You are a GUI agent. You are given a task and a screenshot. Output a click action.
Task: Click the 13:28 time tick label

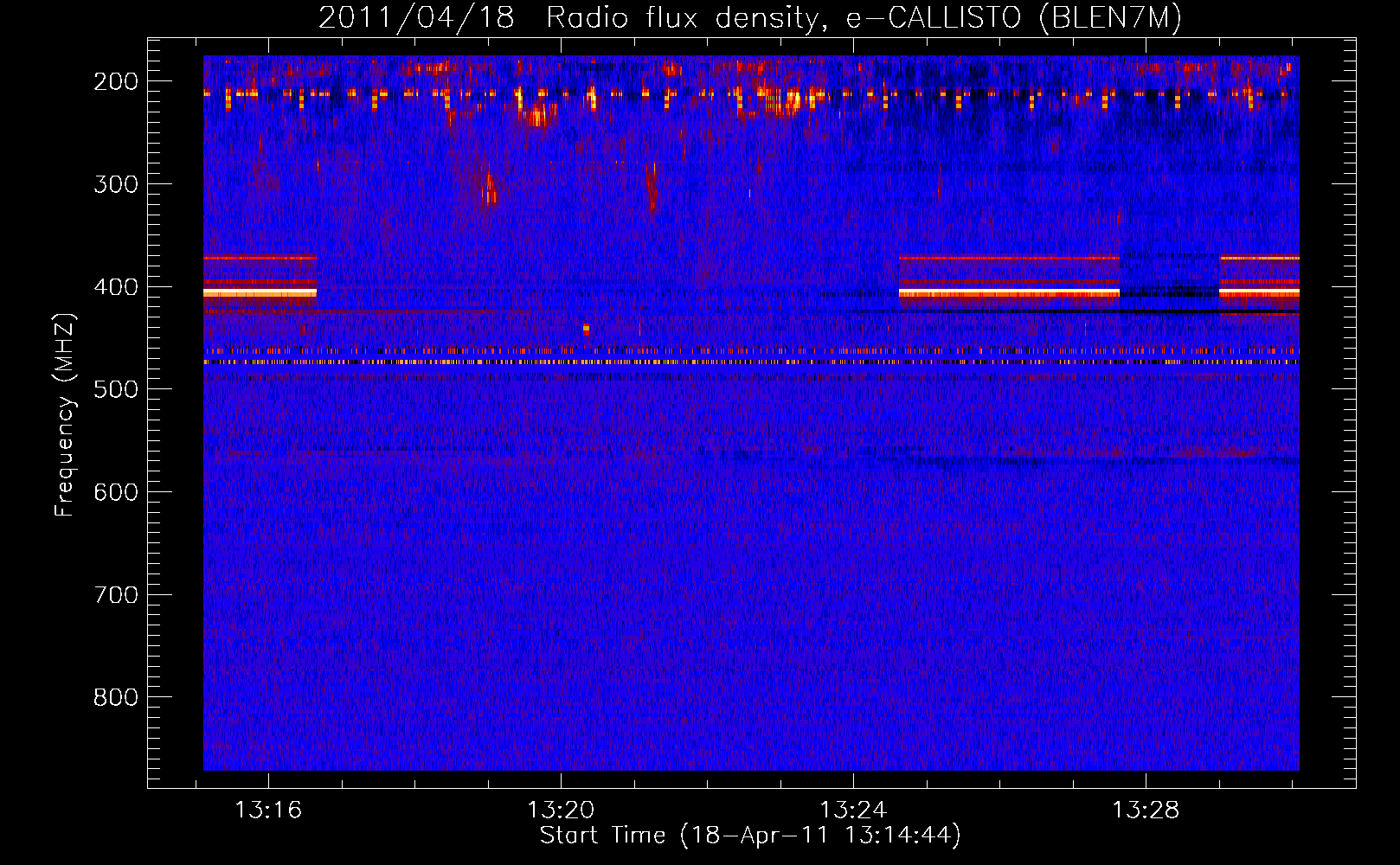(x=1146, y=811)
